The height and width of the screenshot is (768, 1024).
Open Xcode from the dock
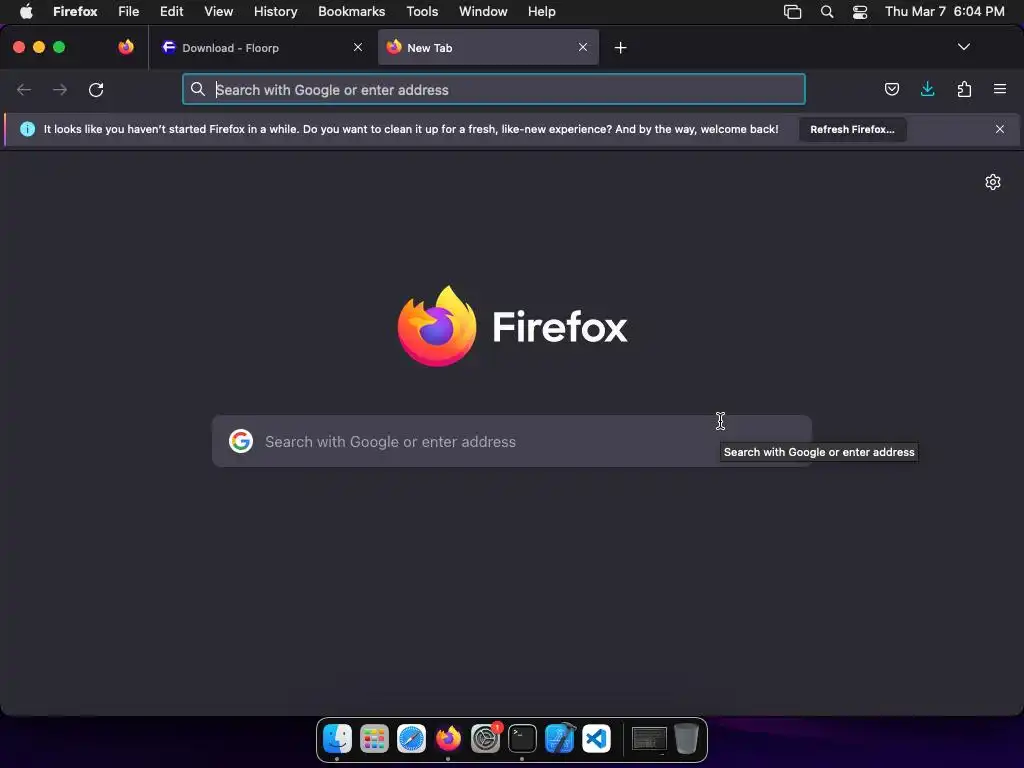tap(560, 738)
